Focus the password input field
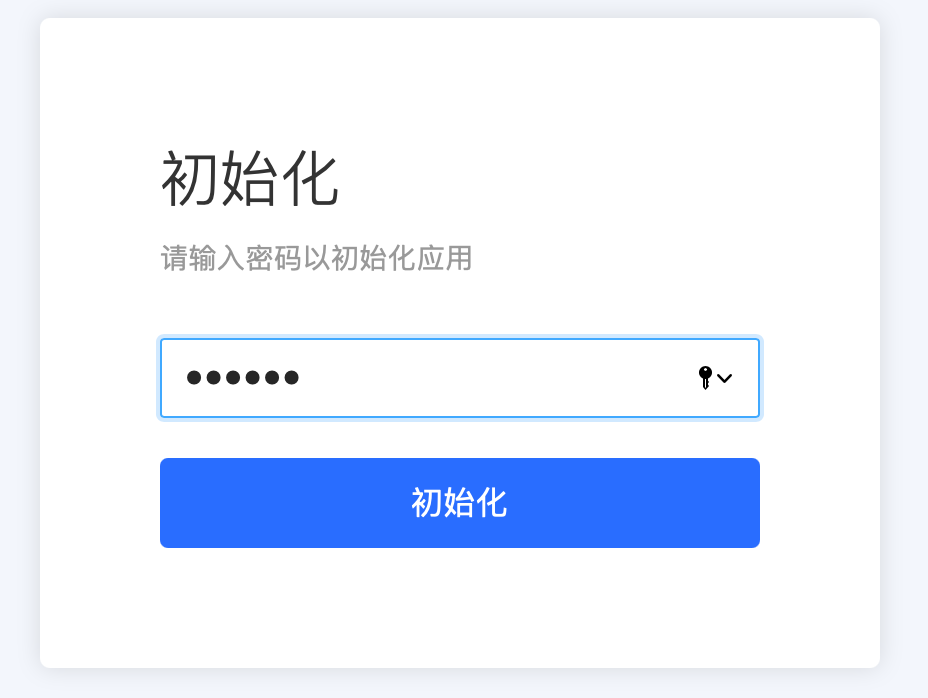 pos(460,378)
